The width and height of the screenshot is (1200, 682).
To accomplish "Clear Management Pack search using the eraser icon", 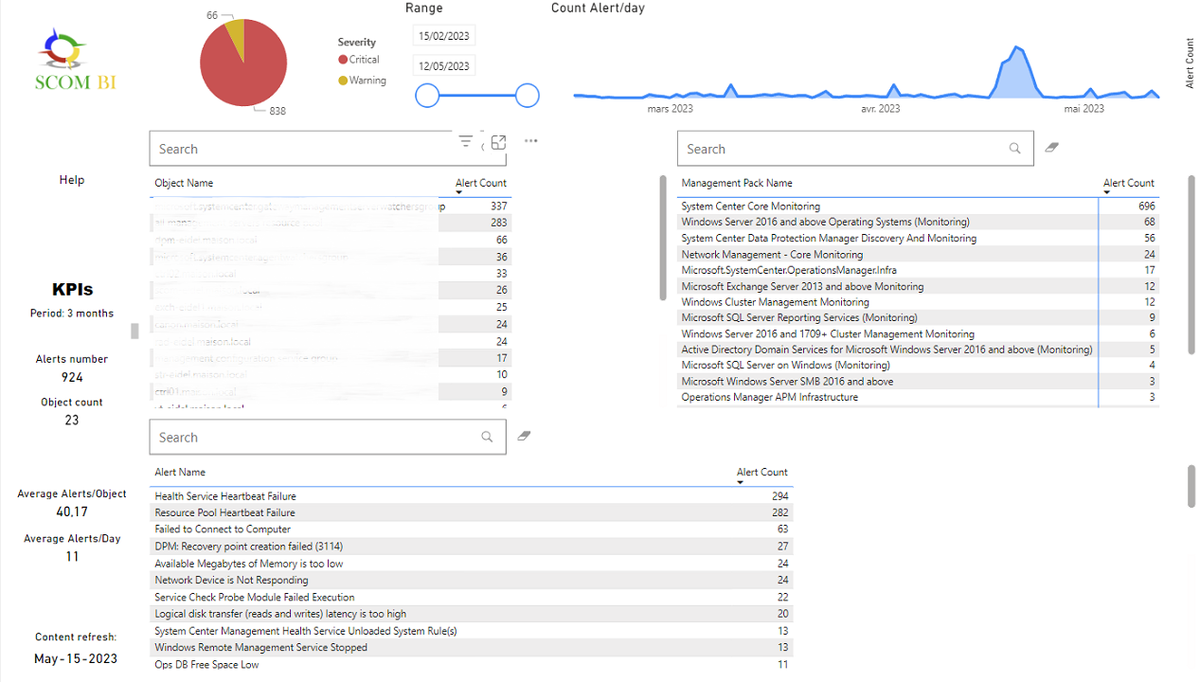I will tap(1052, 147).
